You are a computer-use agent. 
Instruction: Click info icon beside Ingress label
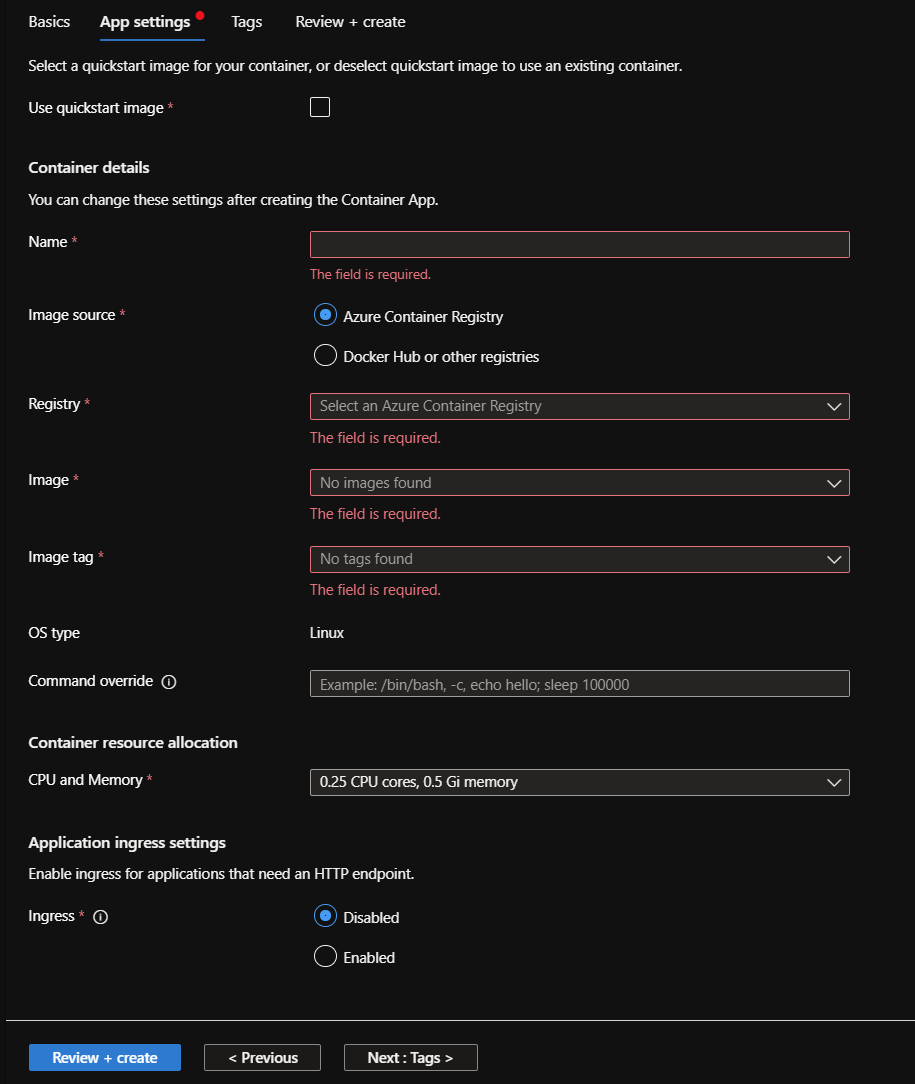(x=100, y=917)
